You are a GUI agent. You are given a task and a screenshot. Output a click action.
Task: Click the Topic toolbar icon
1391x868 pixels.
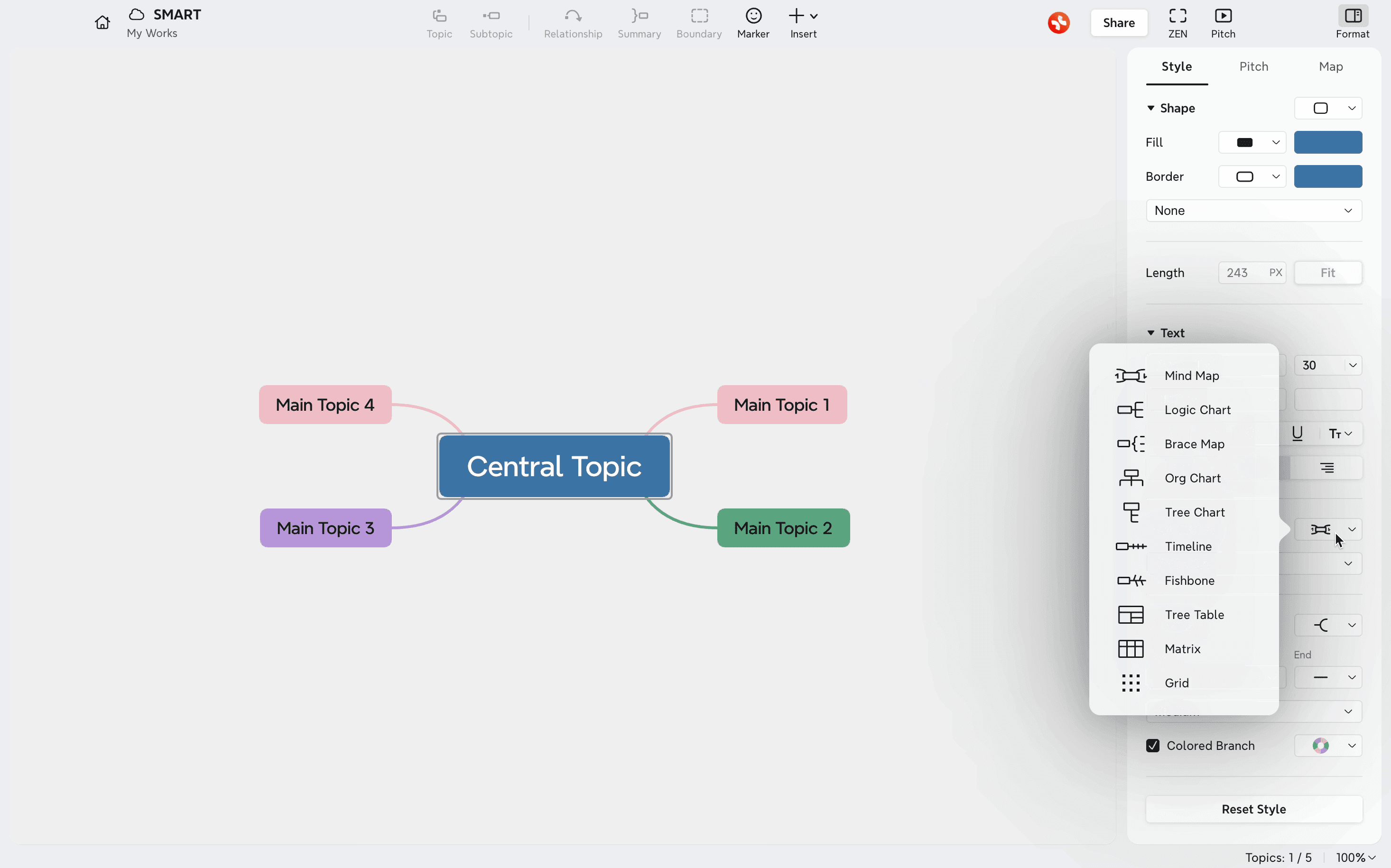click(x=439, y=24)
